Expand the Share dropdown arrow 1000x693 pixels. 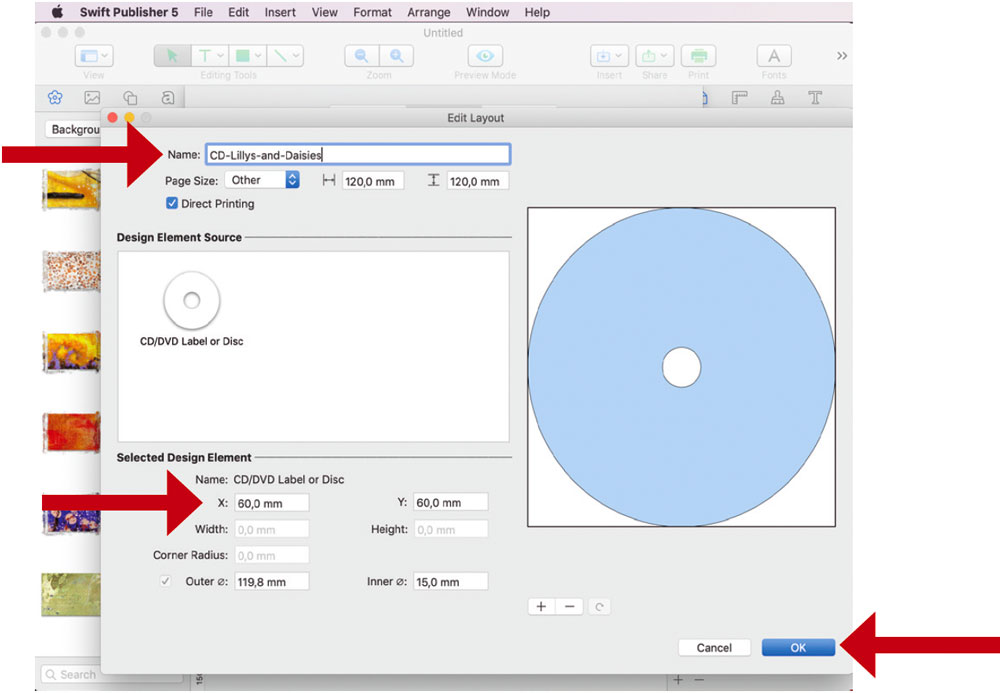[x=664, y=56]
